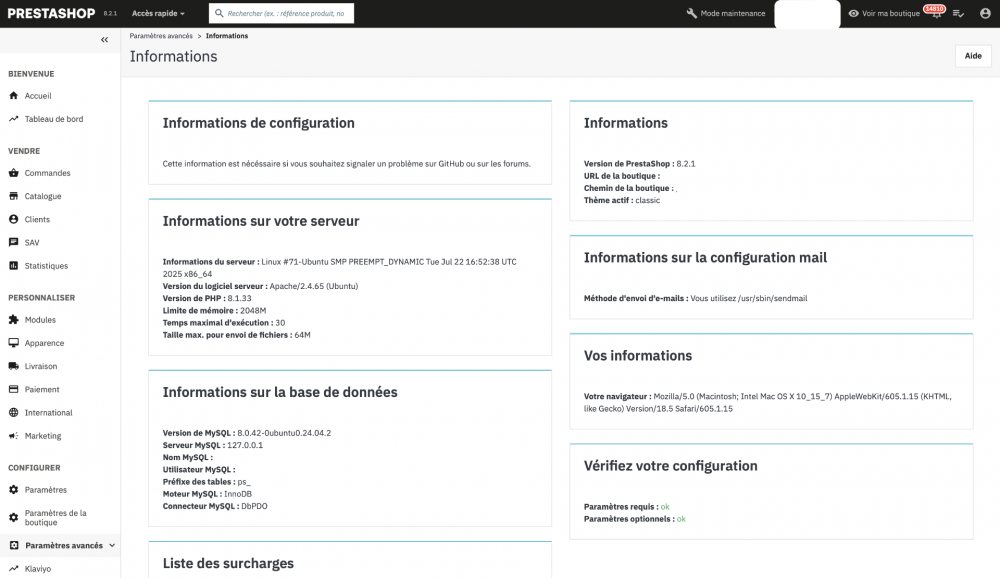Click the Paramètres gear icon
The width and height of the screenshot is (1000, 578).
pos(13,490)
